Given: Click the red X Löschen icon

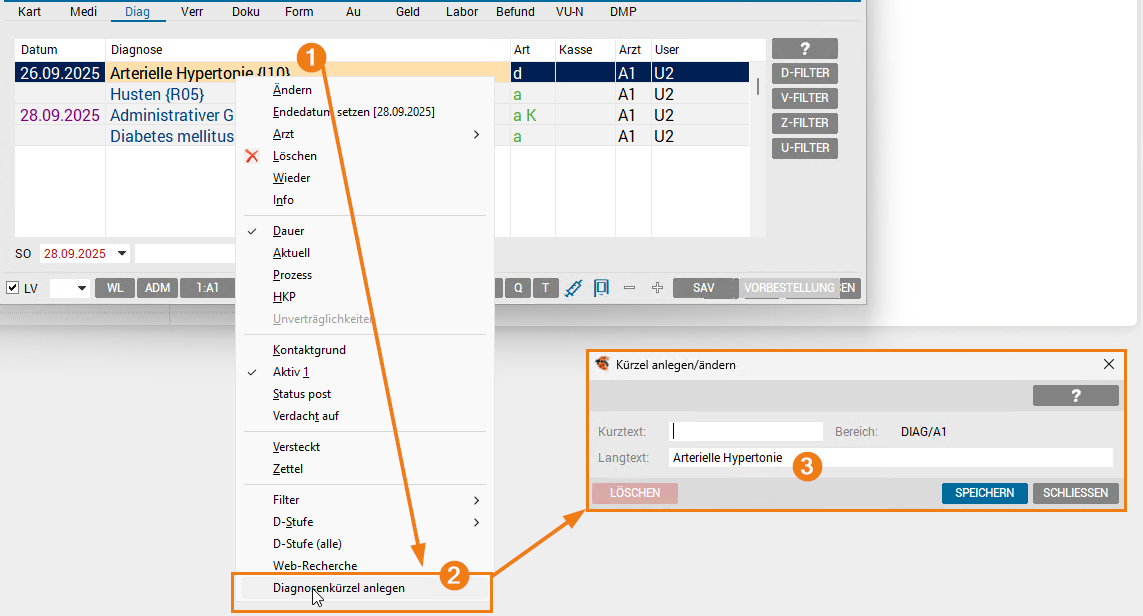Looking at the screenshot, I should [x=252, y=156].
